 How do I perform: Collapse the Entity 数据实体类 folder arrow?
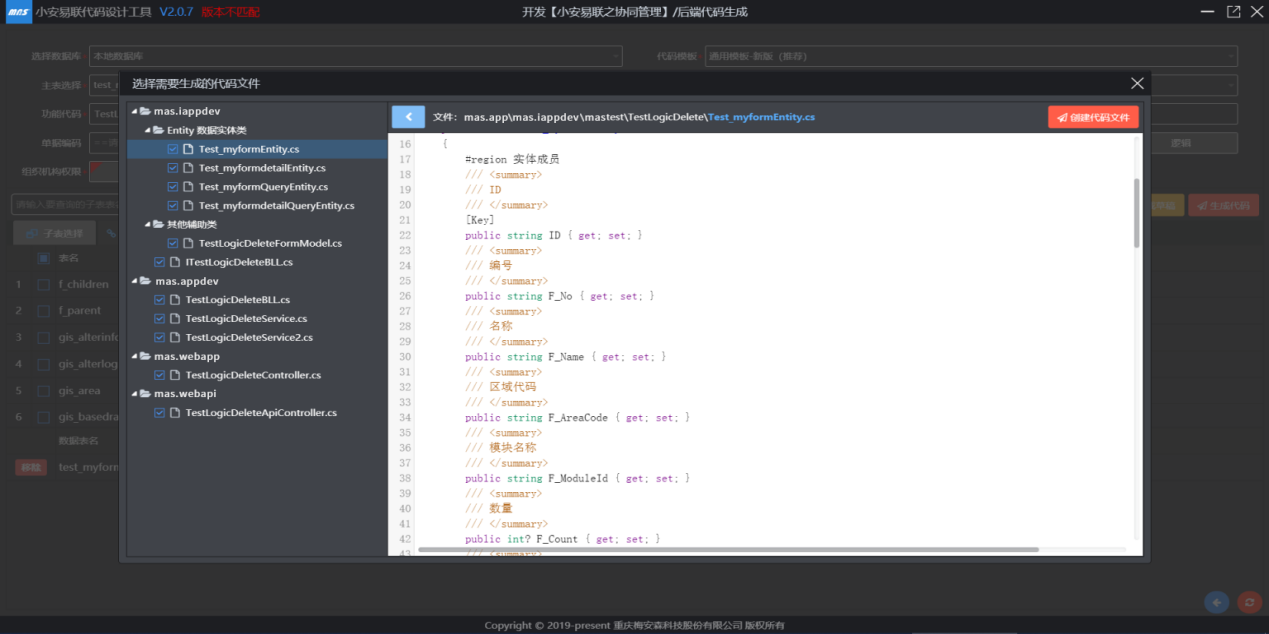tap(147, 130)
